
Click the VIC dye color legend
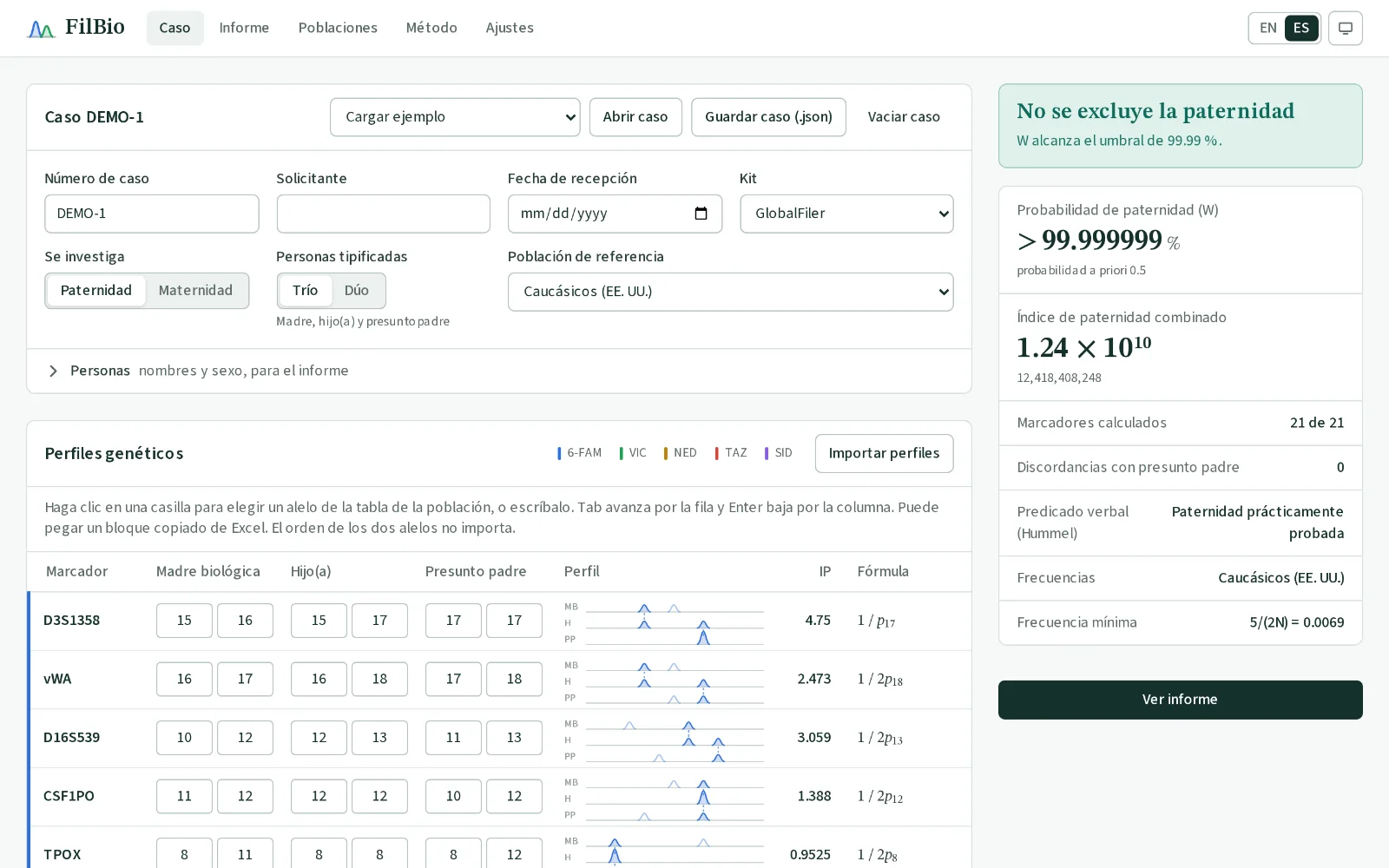(633, 453)
